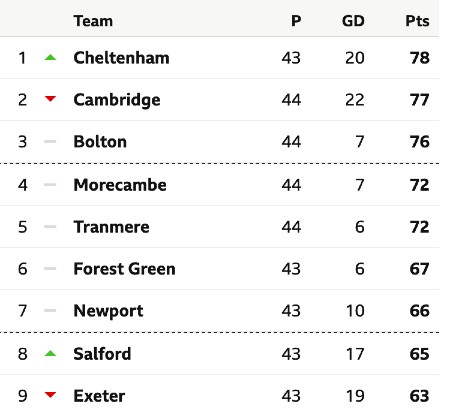Viewport: 450px width, 416px height.
Task: Click Morecambe's grey no-change dash icon
Action: point(50,185)
